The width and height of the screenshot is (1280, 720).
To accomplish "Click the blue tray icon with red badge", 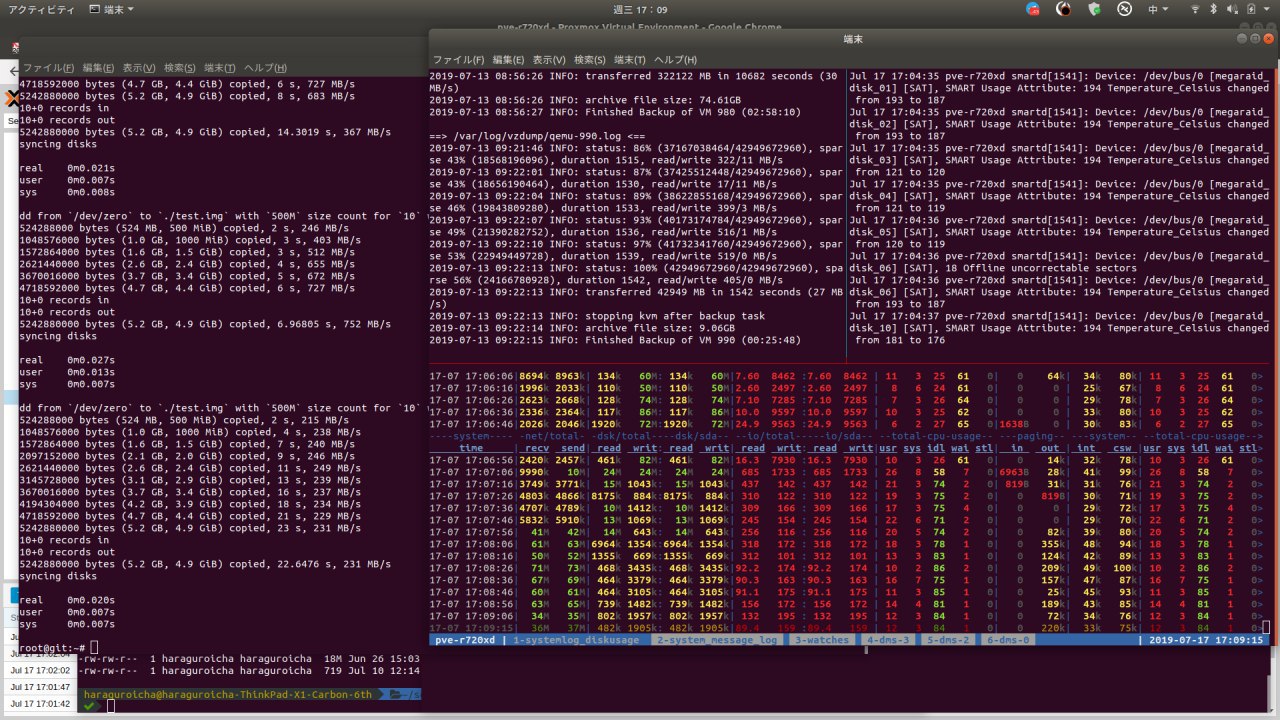I will (1033, 9).
